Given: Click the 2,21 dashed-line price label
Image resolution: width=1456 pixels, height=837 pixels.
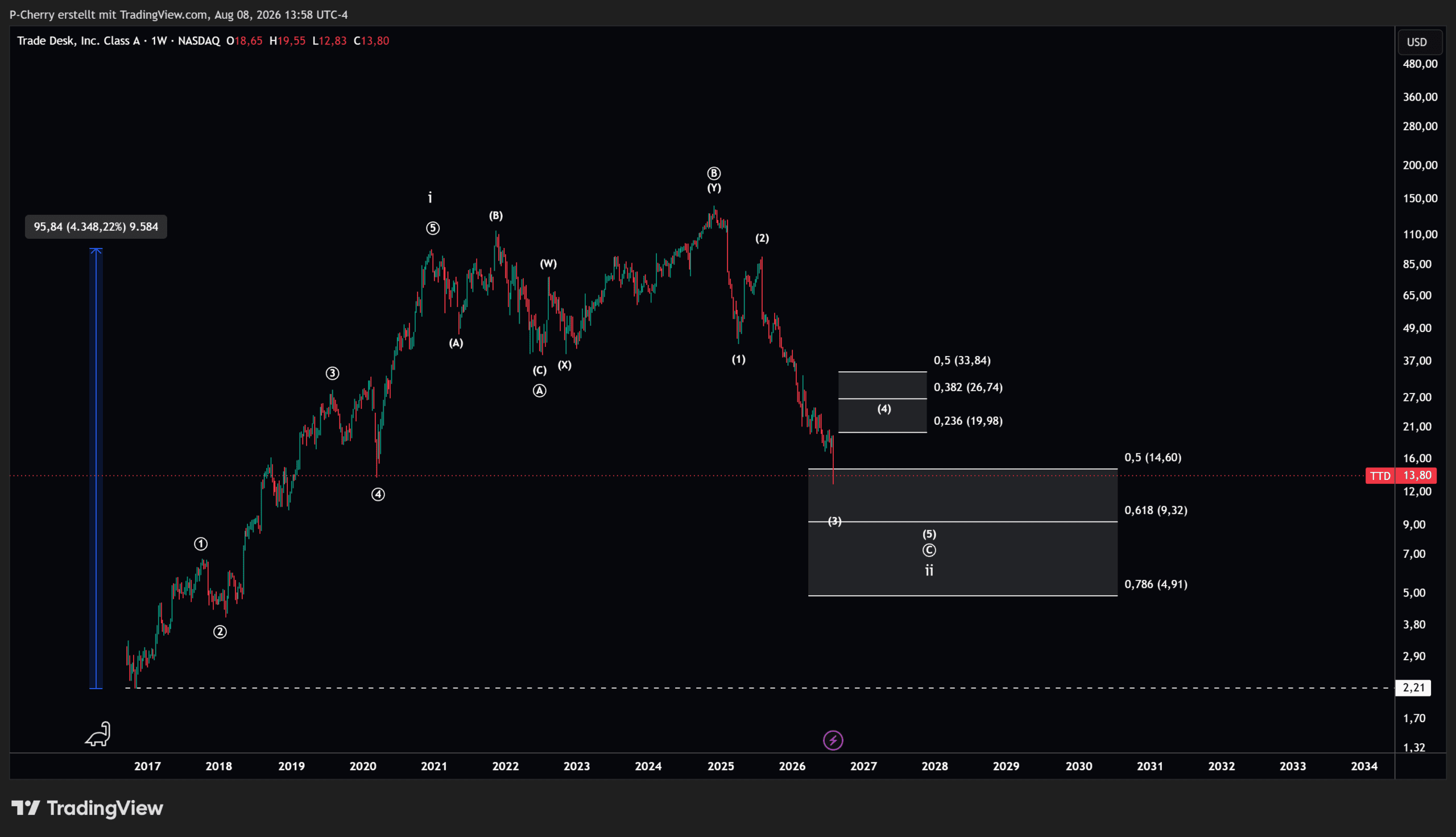Looking at the screenshot, I should click(1413, 687).
